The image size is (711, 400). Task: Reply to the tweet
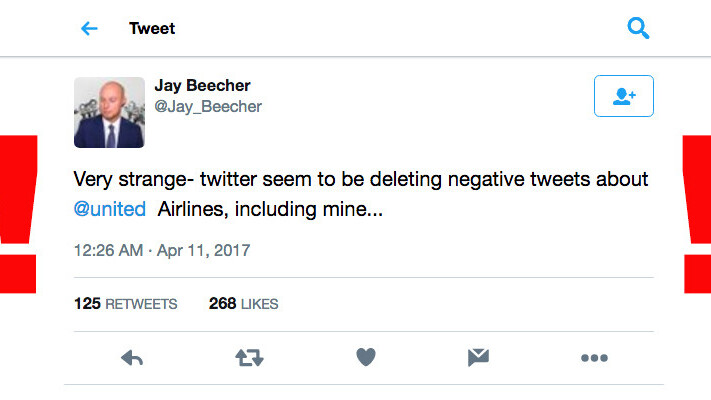tap(132, 357)
